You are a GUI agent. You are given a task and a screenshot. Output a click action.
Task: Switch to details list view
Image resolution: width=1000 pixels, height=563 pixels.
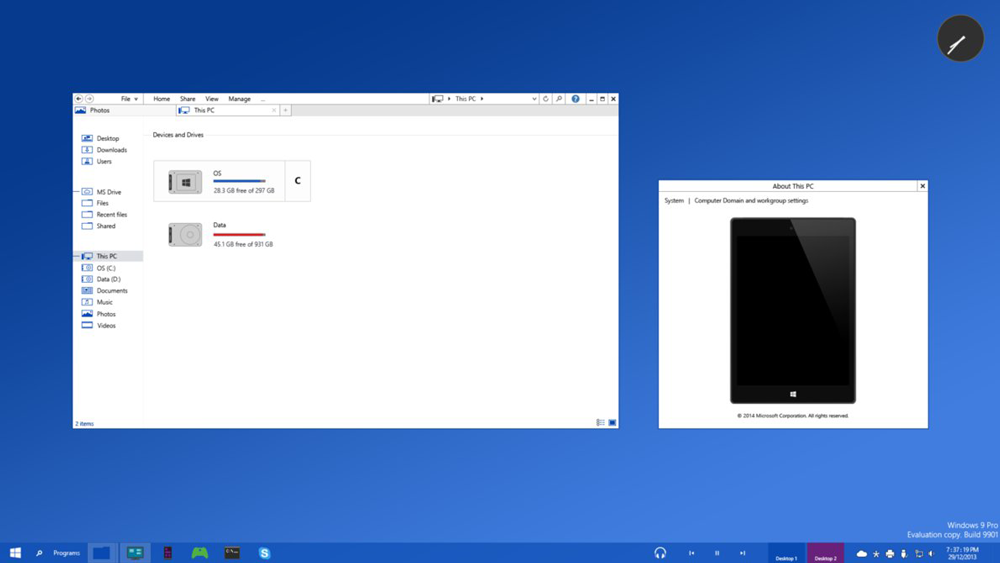pyautogui.click(x=600, y=422)
